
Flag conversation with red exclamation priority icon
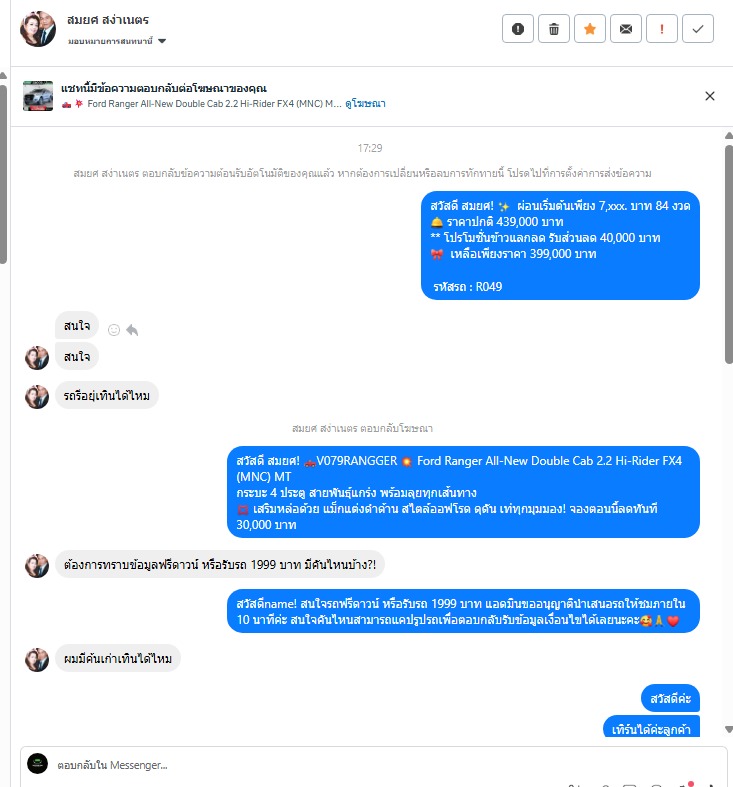[x=662, y=29]
